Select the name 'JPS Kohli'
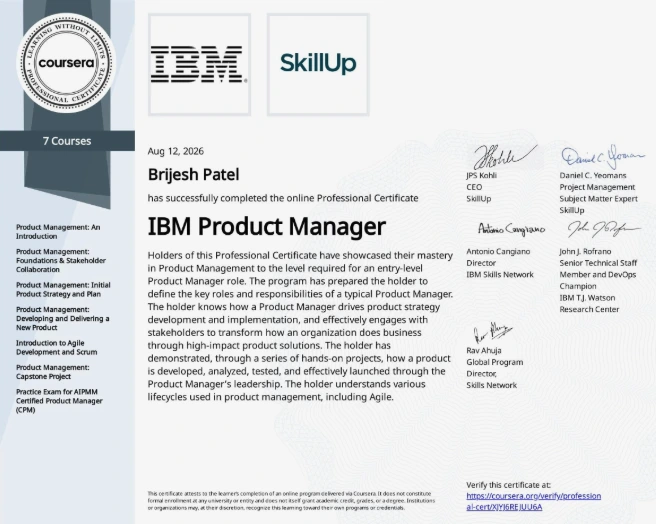This screenshot has width=656, height=524. tap(482, 175)
